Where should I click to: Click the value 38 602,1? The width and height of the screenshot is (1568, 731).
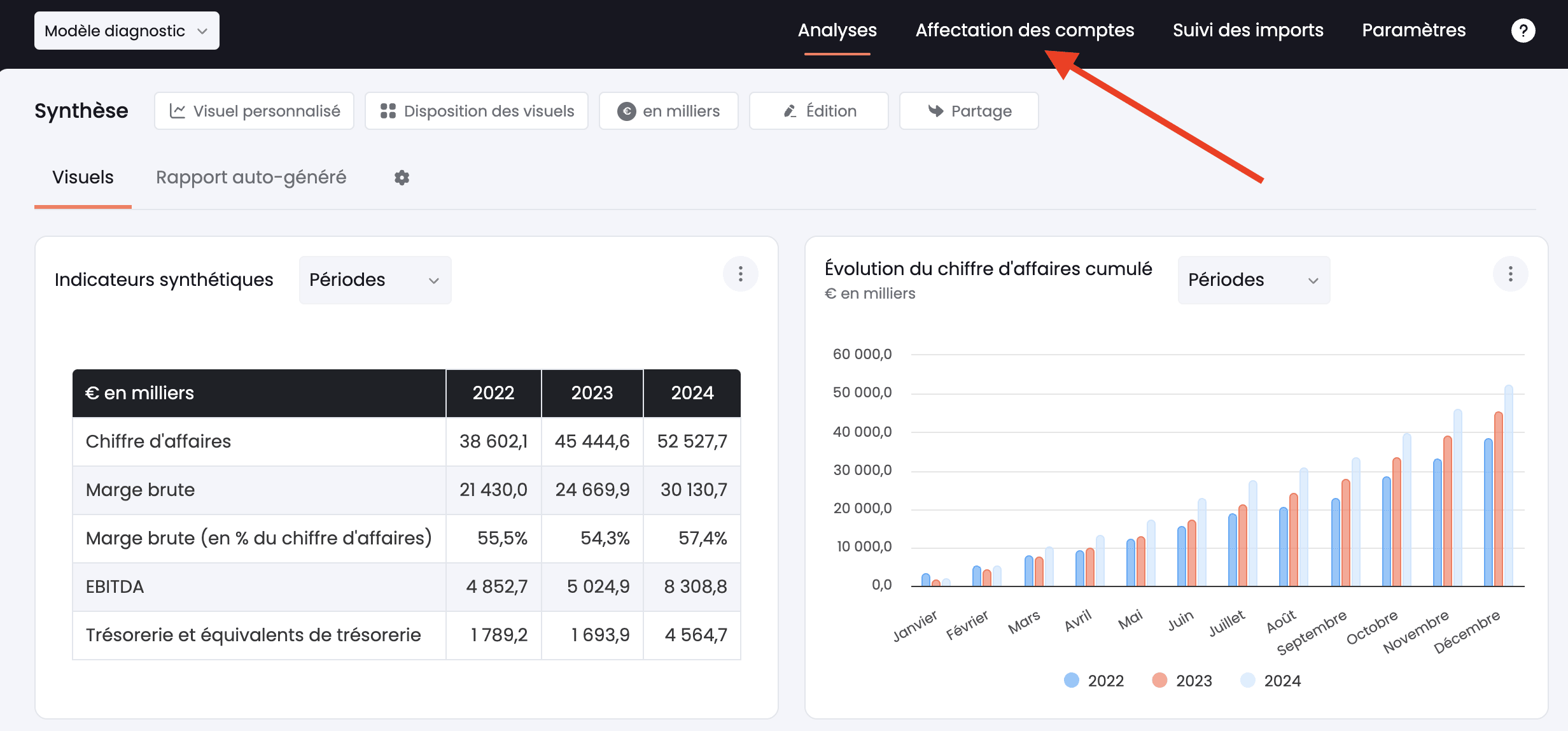coord(493,441)
